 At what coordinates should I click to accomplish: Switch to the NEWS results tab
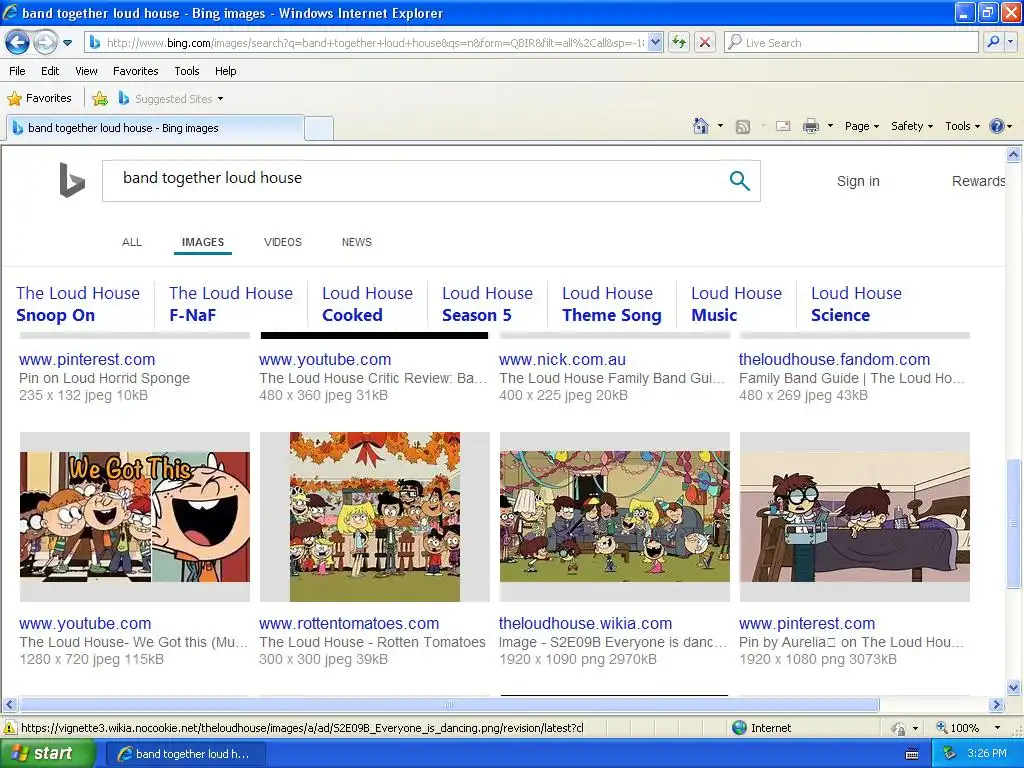click(357, 242)
